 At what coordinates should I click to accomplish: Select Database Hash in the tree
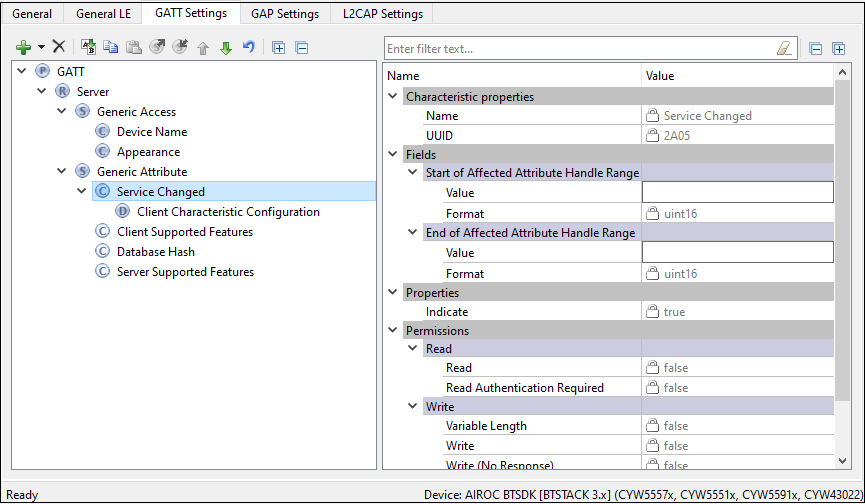pyautogui.click(x=155, y=252)
